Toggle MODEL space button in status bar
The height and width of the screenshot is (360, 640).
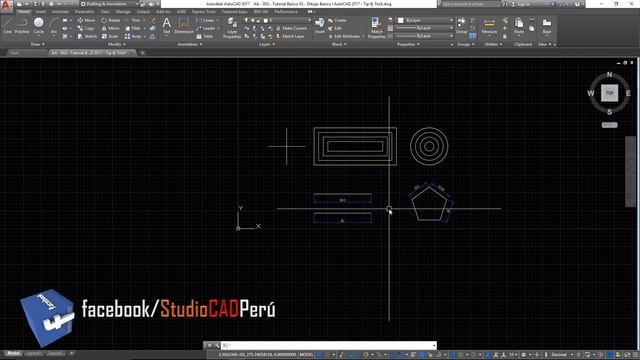pos(306,355)
